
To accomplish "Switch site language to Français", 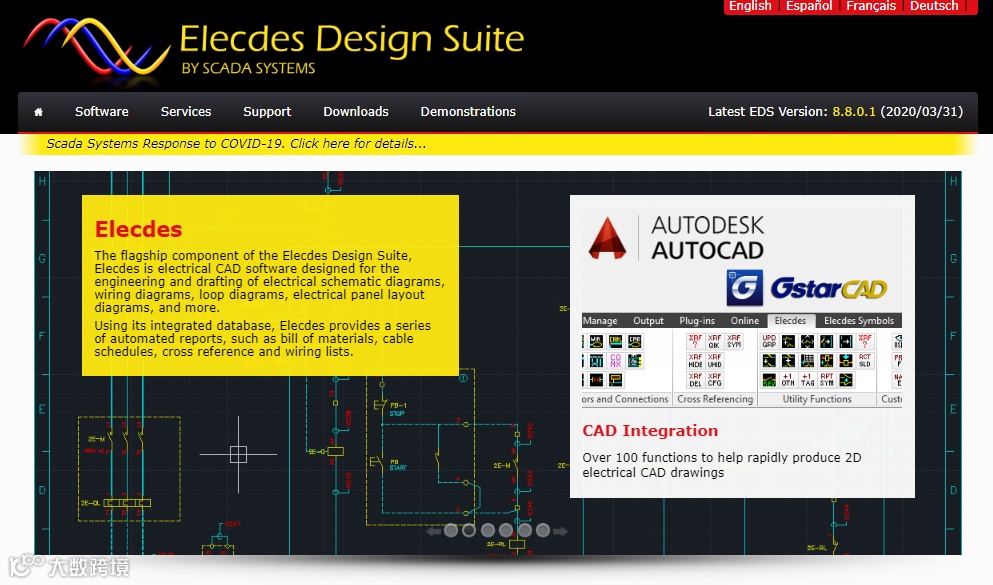I will (x=871, y=6).
